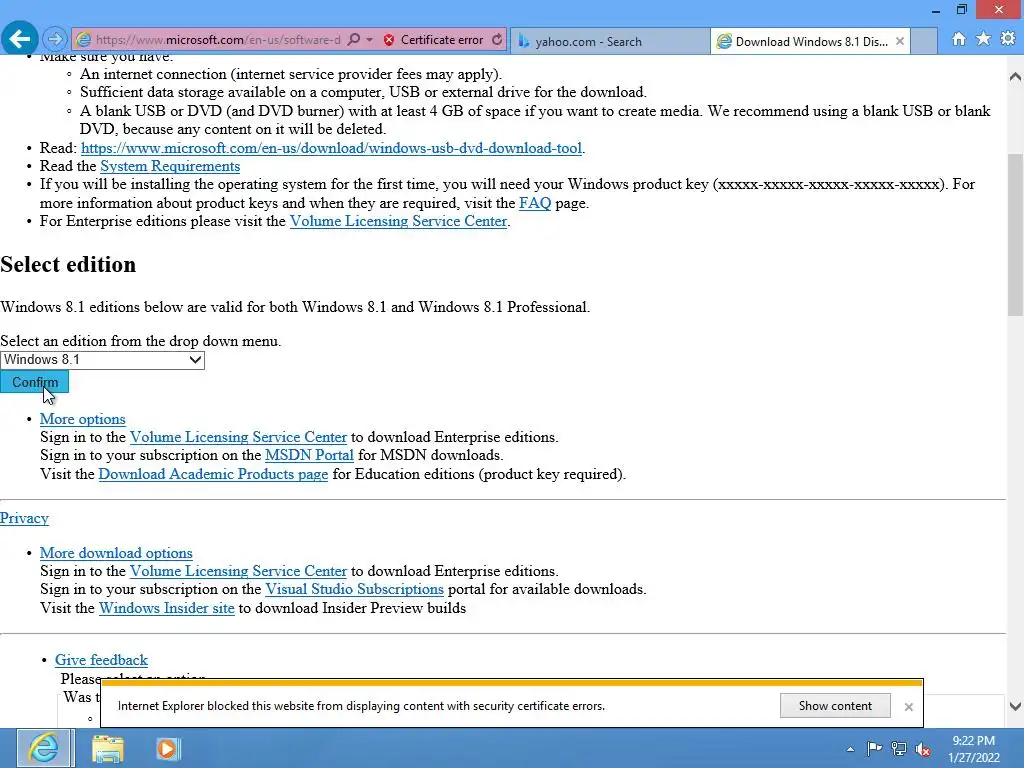Open Volume Licensing Service Center link under More options
The width and height of the screenshot is (1024, 768).
tap(238, 438)
